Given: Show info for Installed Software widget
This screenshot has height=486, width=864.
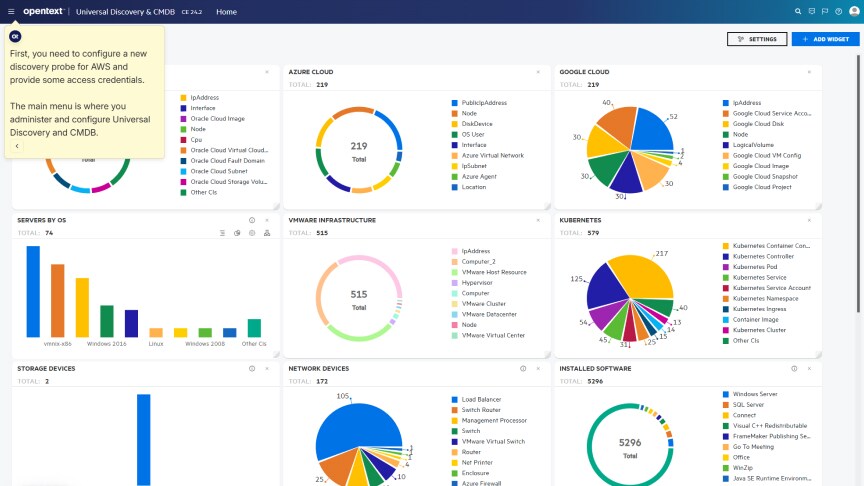Looking at the screenshot, I should tap(794, 369).
